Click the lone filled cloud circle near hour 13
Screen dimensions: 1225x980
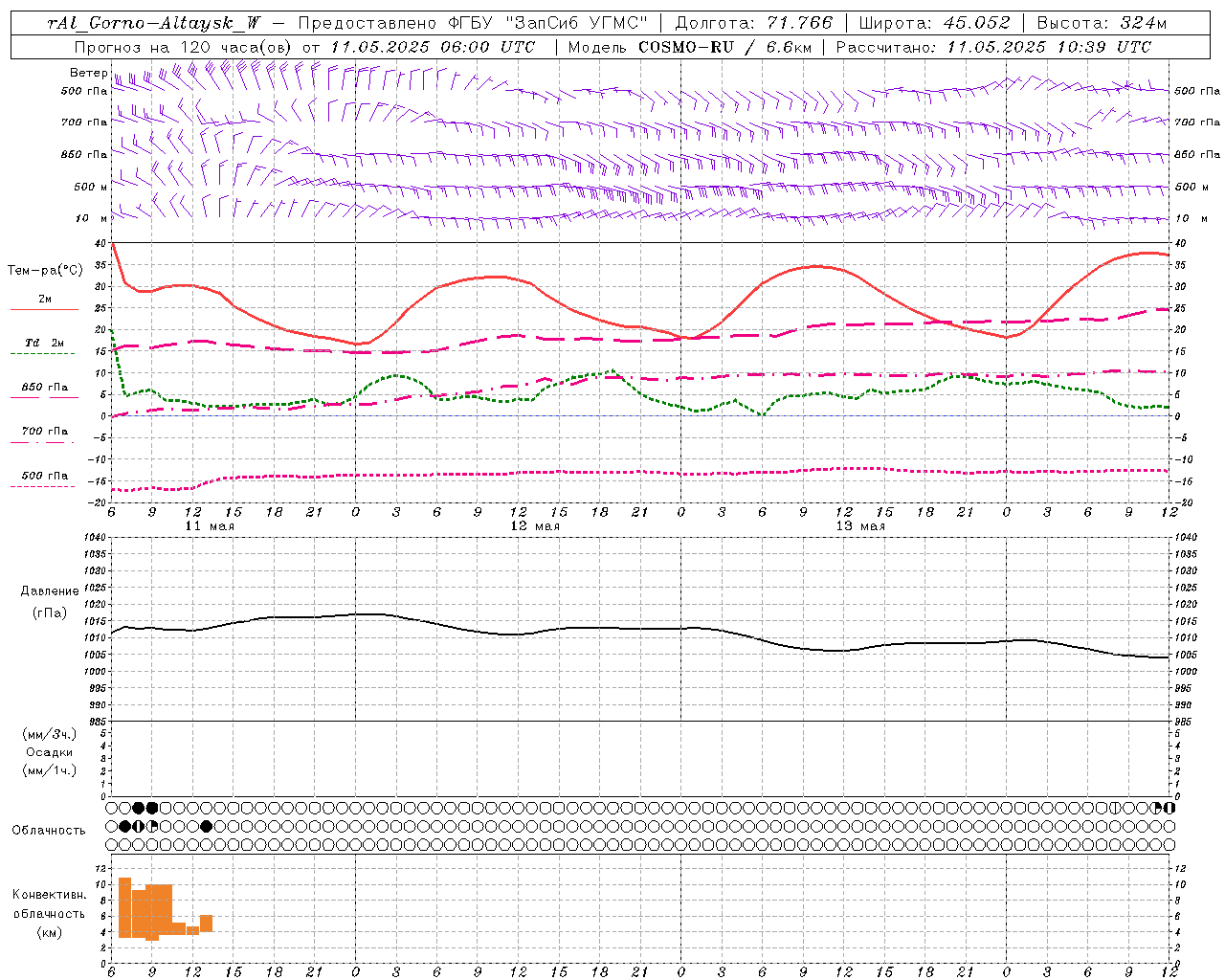pyautogui.click(x=207, y=826)
